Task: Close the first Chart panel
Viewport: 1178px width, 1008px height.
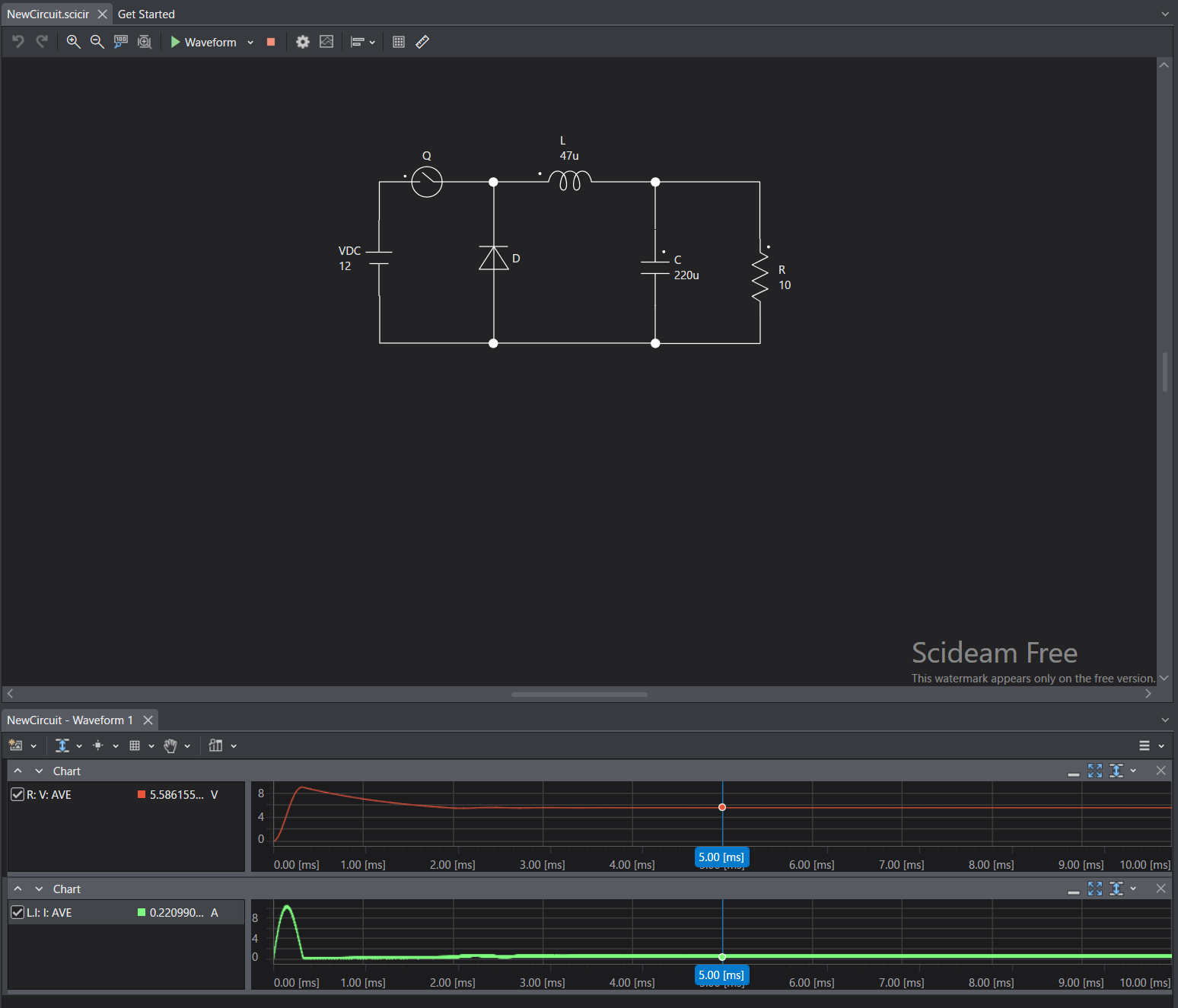Action: [1160, 771]
